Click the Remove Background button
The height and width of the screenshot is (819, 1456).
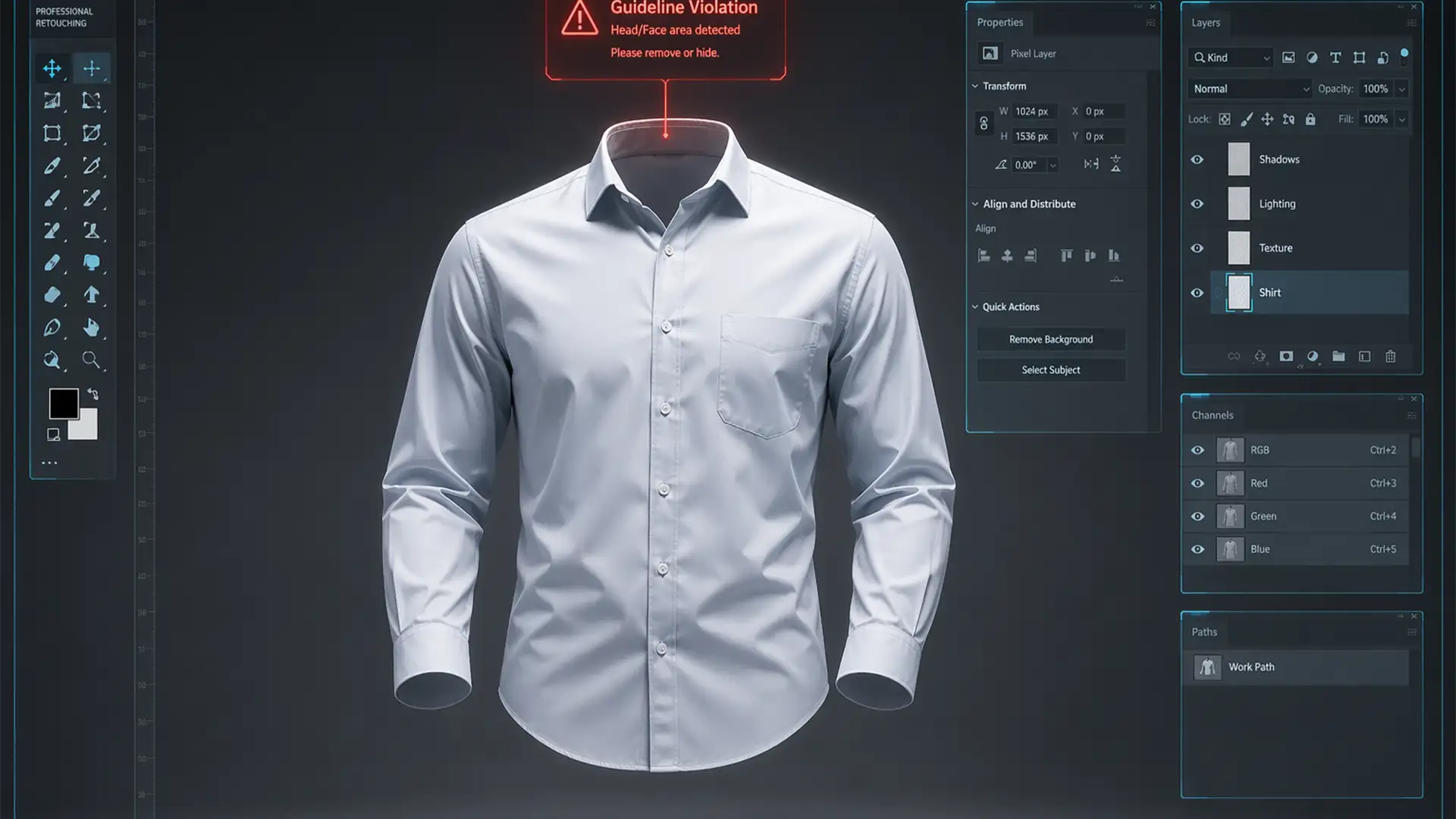[x=1051, y=339]
